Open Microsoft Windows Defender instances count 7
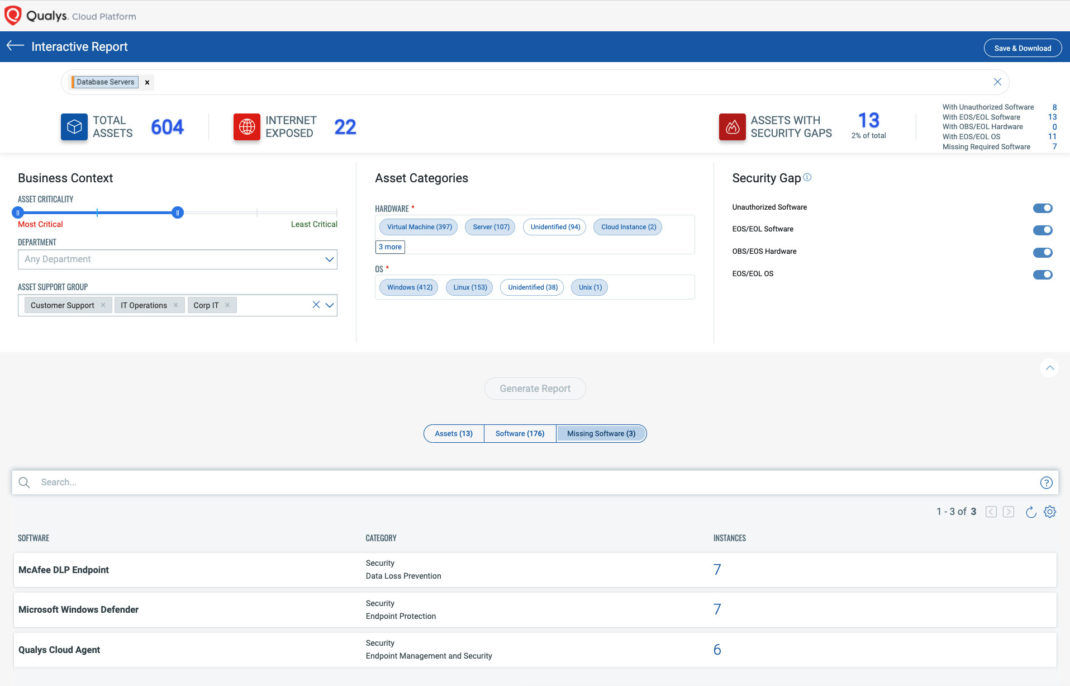Screen dimensions: 1070x686 717,610
